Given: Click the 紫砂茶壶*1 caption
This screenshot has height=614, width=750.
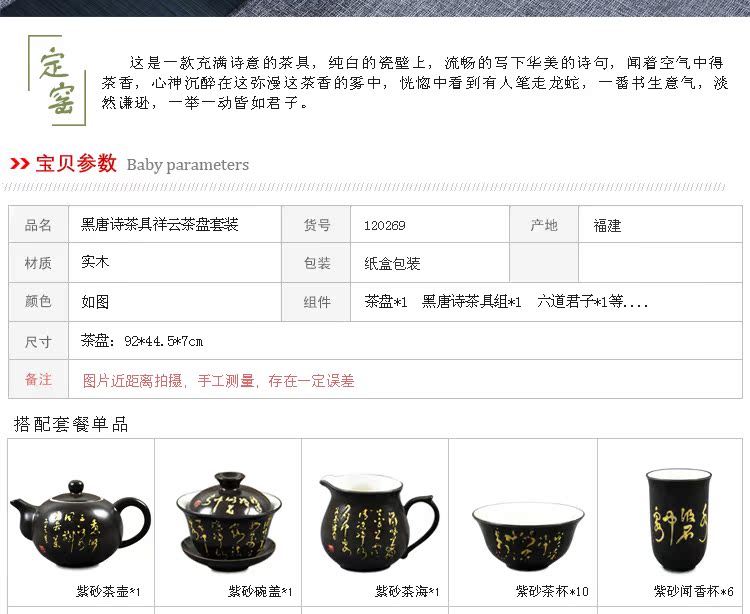Looking at the screenshot, I should pyautogui.click(x=108, y=592).
